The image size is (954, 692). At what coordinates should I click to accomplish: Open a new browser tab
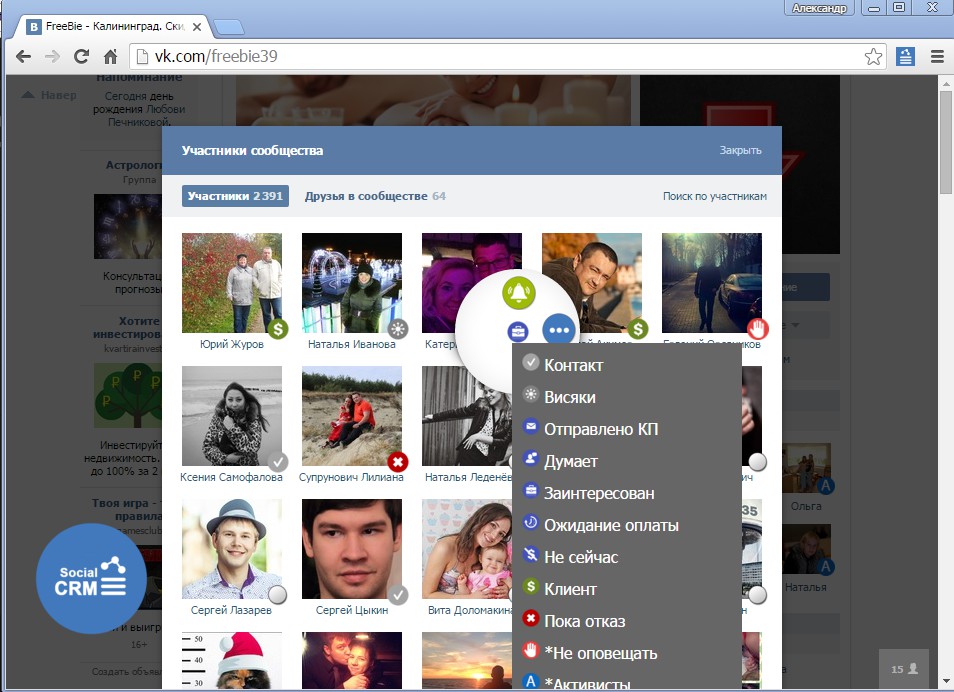pyautogui.click(x=229, y=27)
